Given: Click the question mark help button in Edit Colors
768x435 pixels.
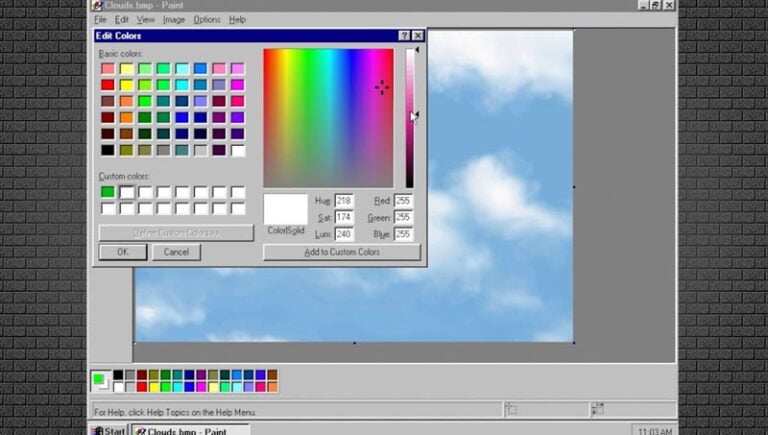Looking at the screenshot, I should 405,36.
